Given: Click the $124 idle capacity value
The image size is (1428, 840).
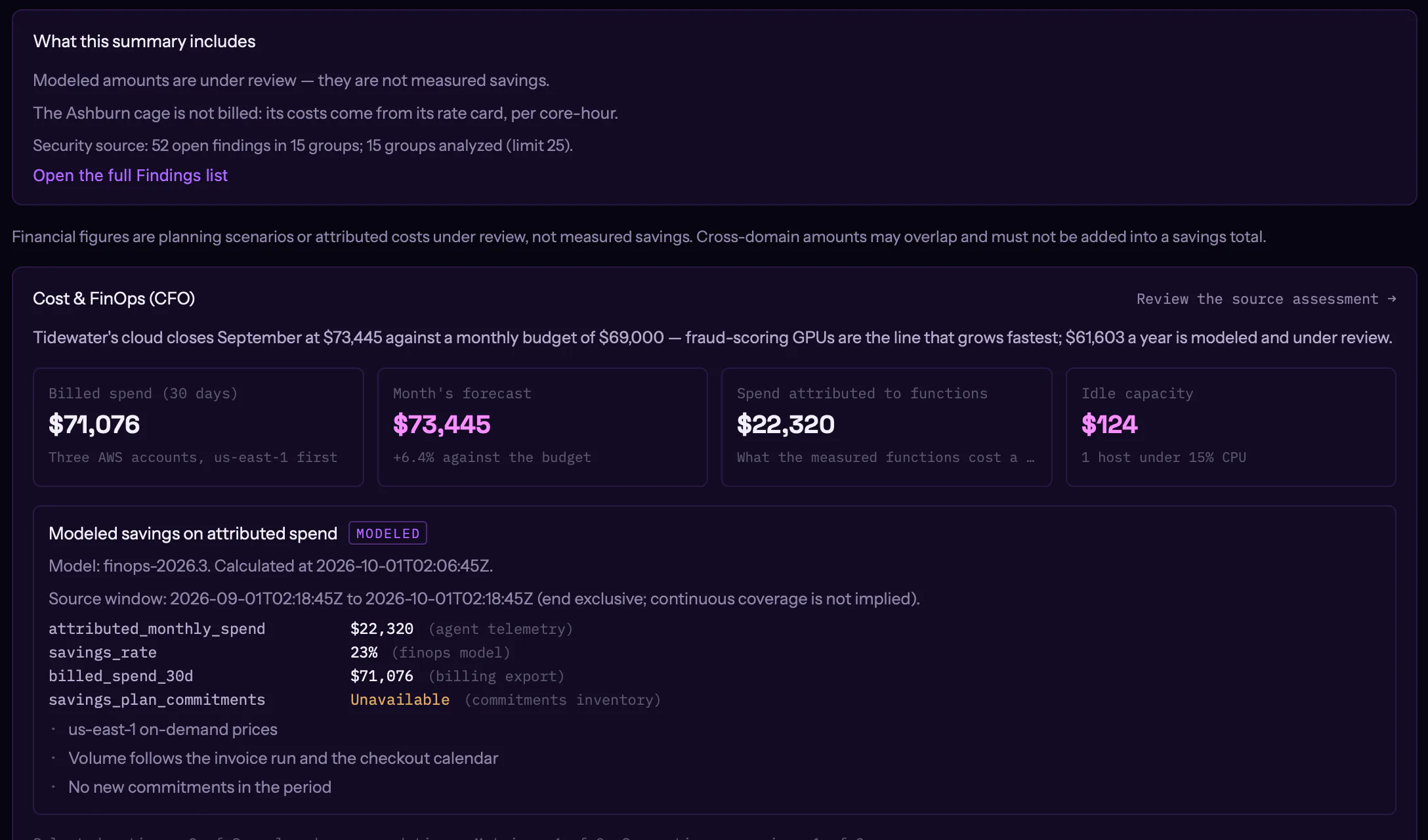Looking at the screenshot, I should click(x=1109, y=425).
